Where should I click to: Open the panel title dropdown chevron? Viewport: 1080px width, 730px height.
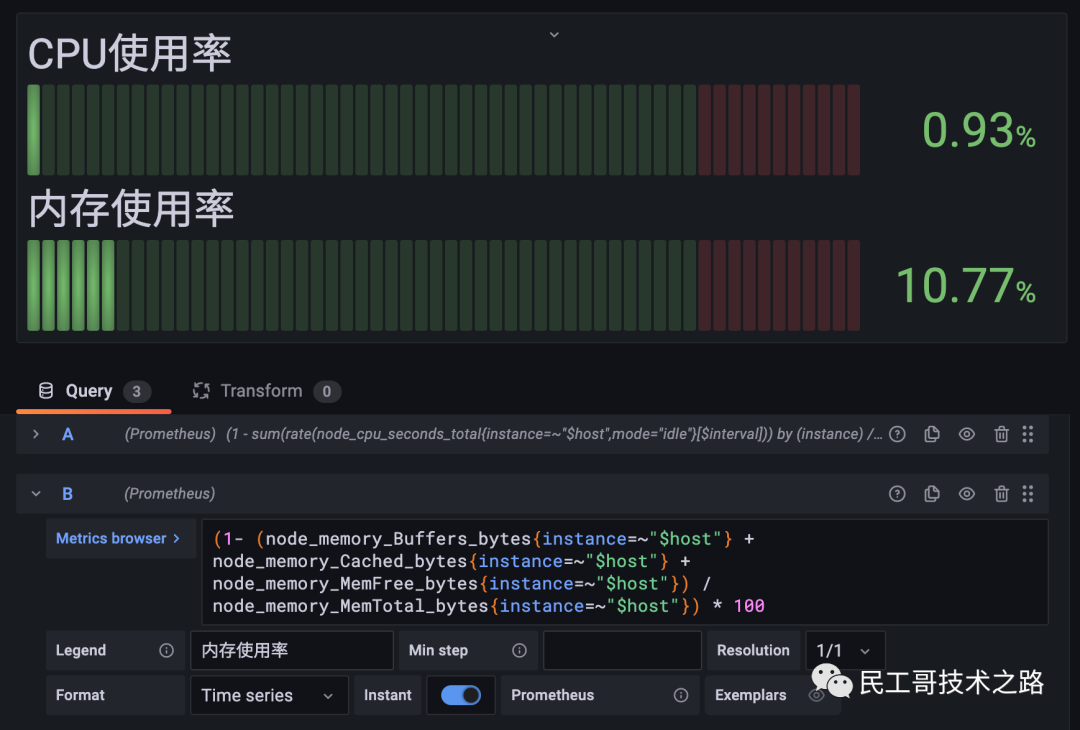tap(554, 34)
